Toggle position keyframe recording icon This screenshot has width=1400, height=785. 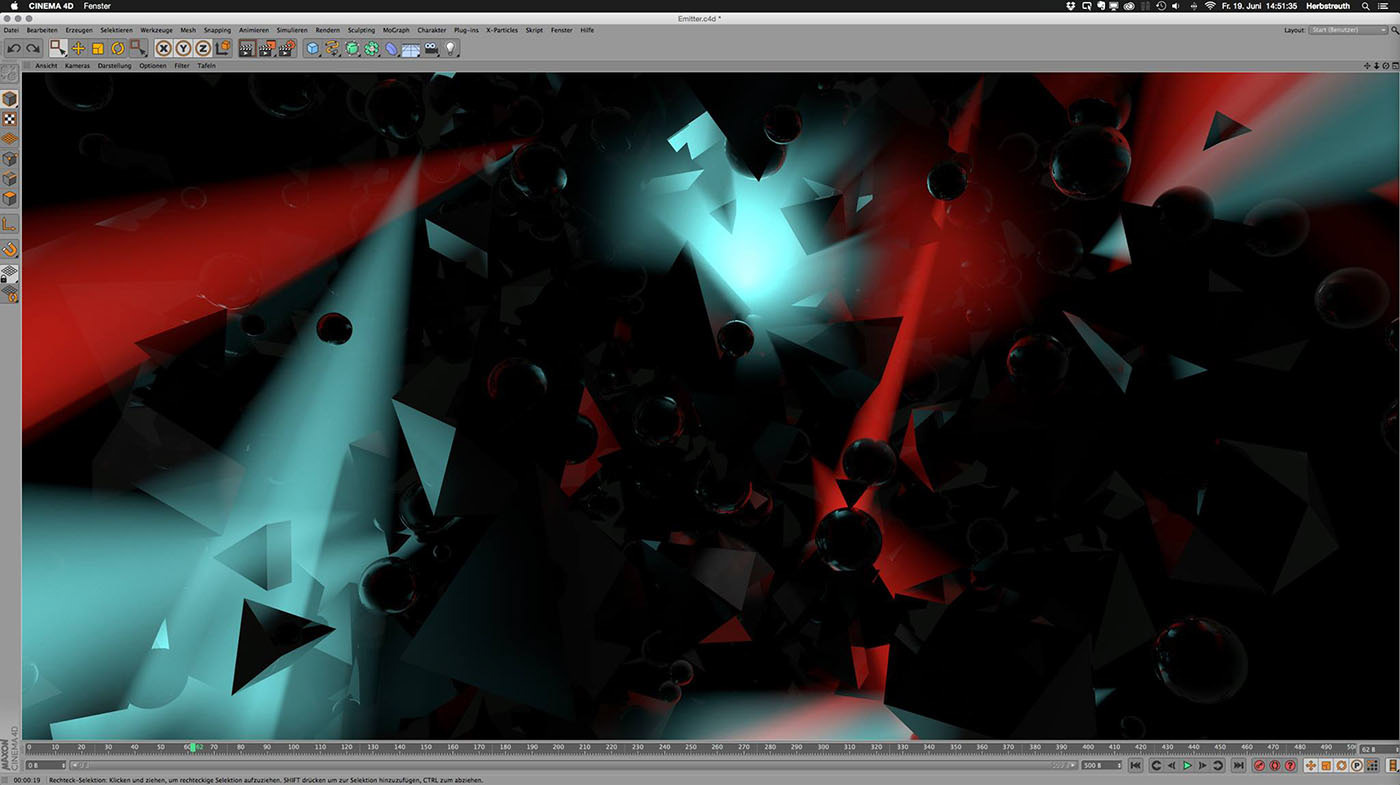(1310, 765)
